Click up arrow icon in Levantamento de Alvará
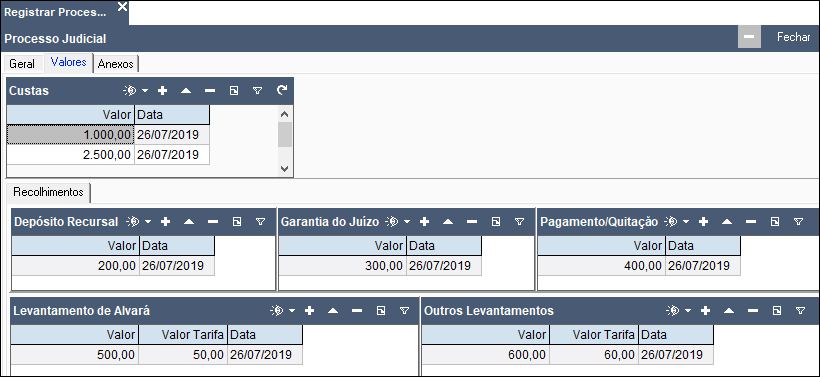The image size is (820, 377). (x=333, y=311)
